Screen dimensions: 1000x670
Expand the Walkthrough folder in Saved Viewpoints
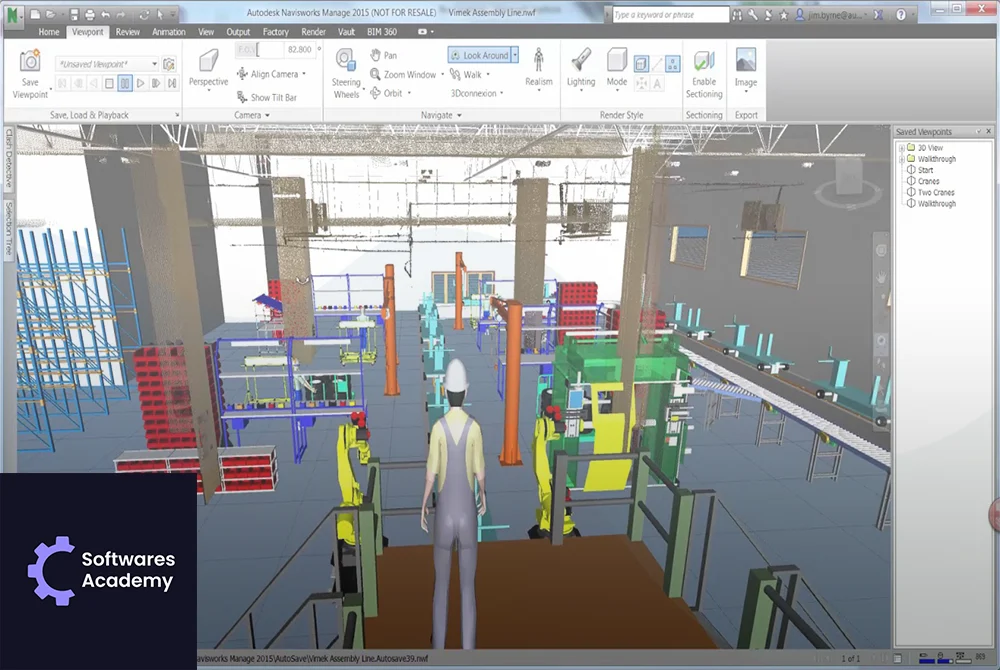(902, 159)
